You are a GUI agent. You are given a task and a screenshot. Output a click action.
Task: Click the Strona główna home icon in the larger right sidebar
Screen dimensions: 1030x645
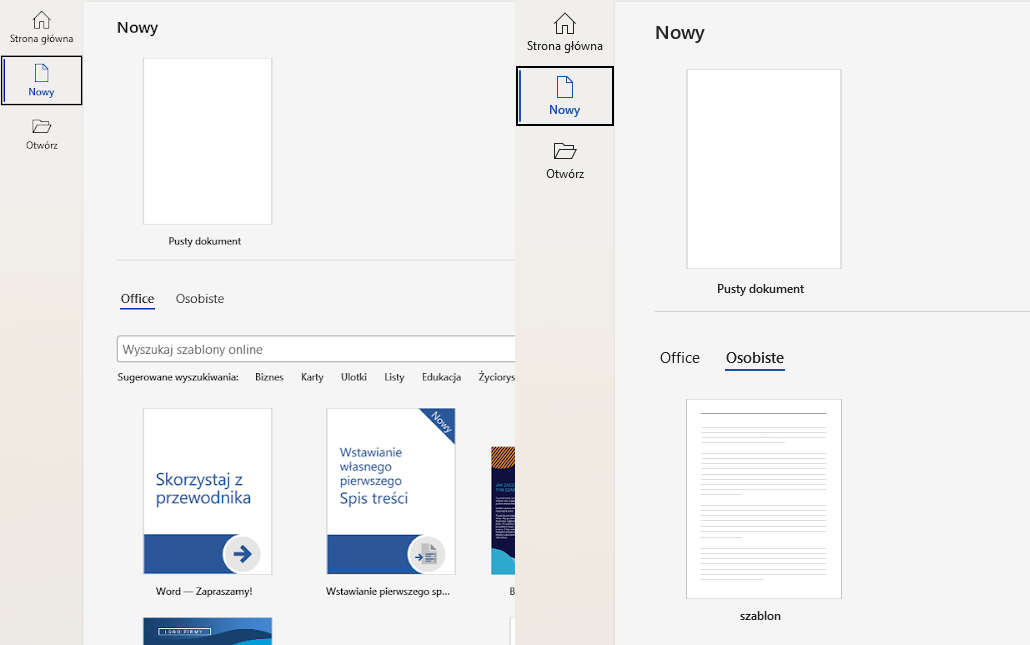coord(565,24)
